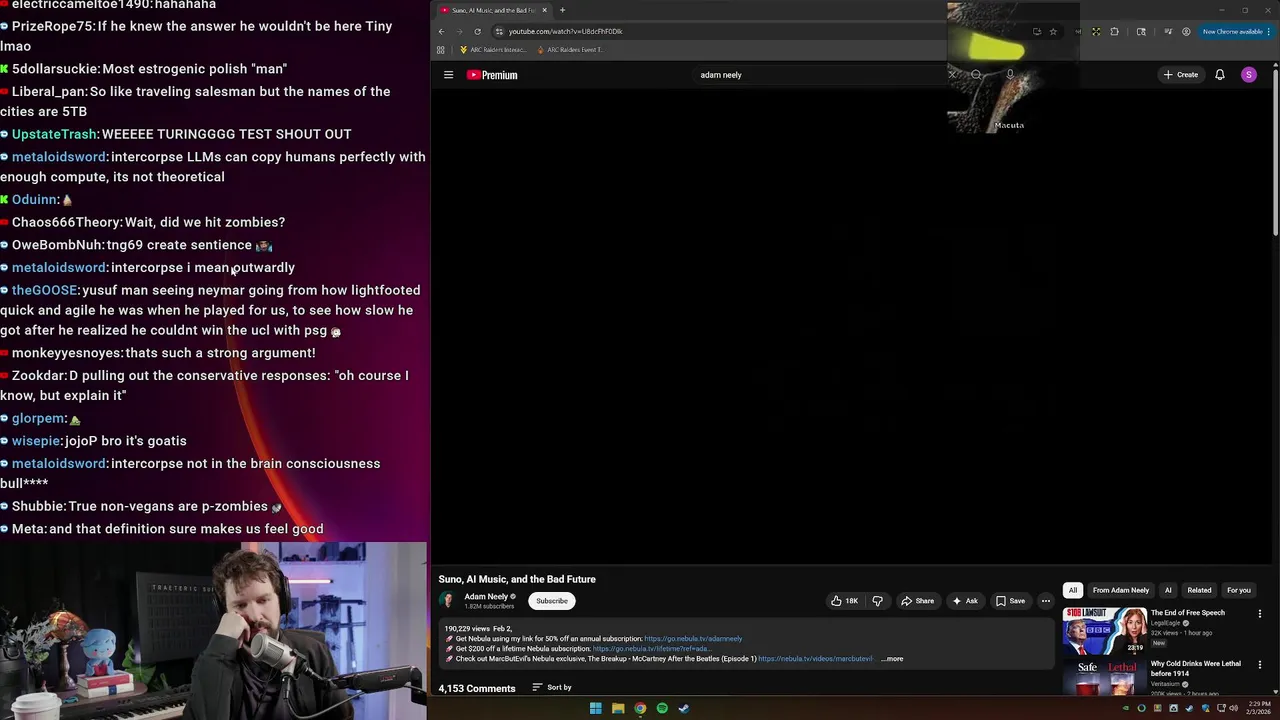Subscribe to Adam Neely
This screenshot has height=720, width=1280.
click(x=551, y=601)
